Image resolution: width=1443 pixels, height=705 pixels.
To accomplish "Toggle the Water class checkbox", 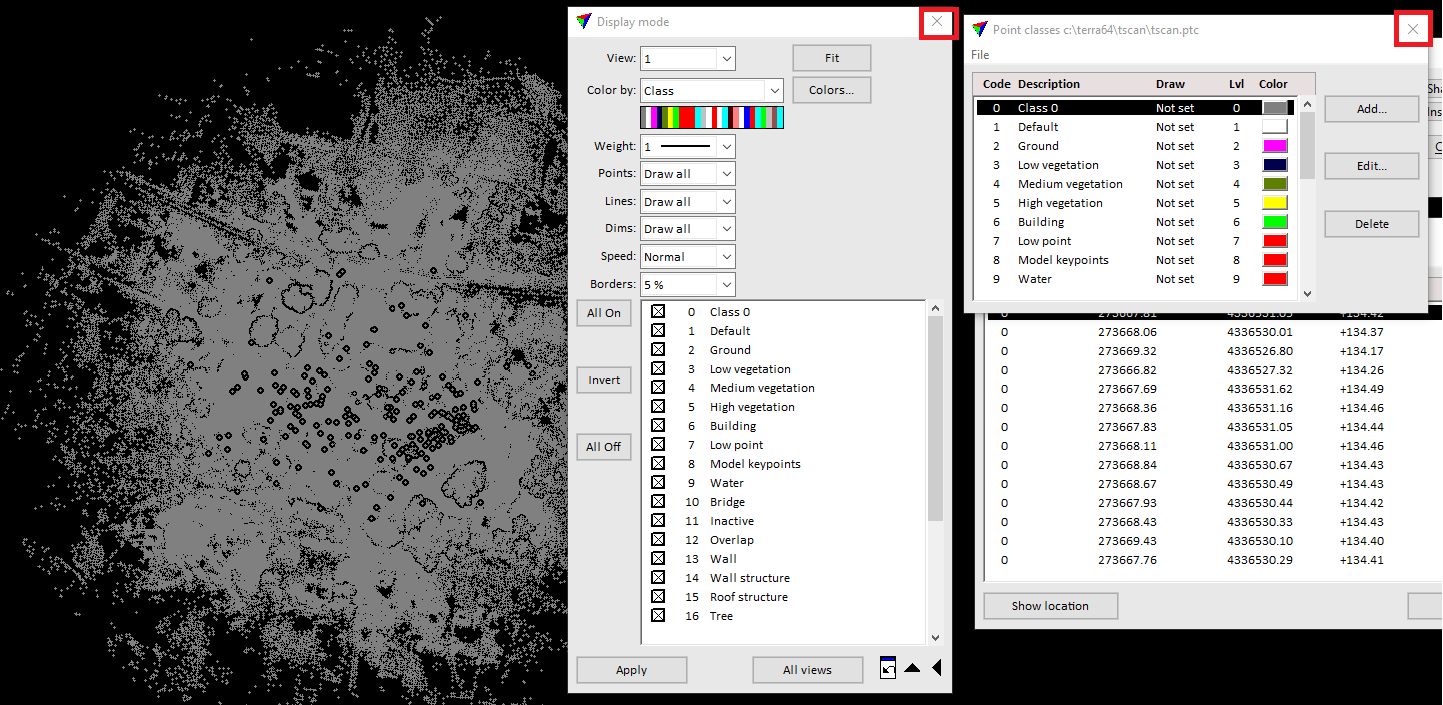I will pyautogui.click(x=657, y=482).
